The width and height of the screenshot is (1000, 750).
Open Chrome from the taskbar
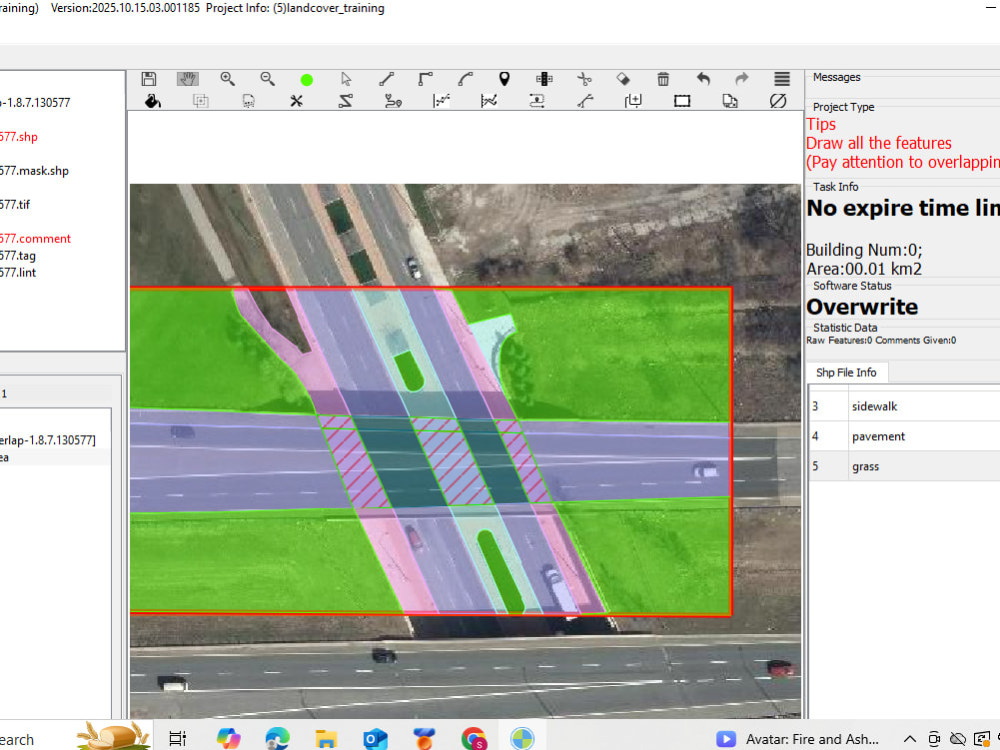[x=473, y=739]
